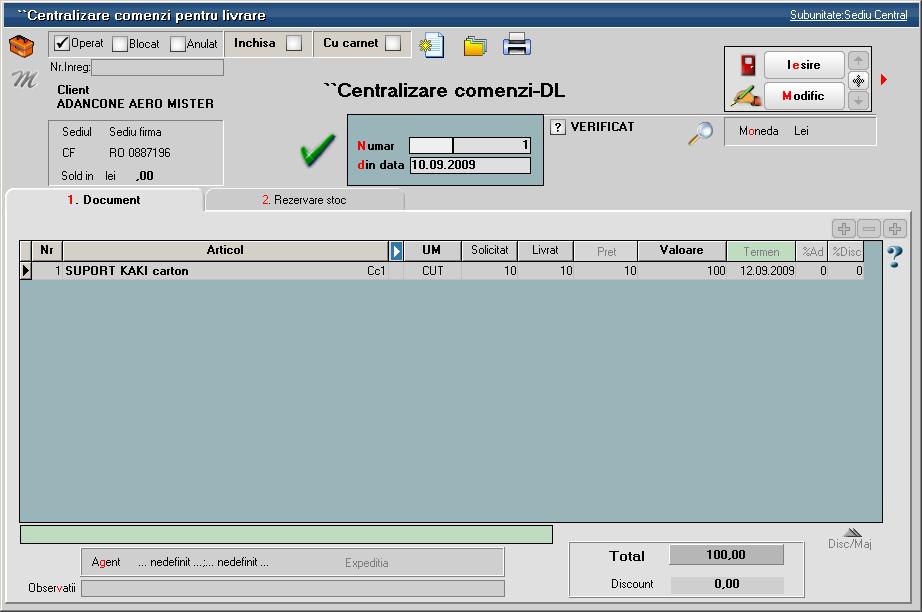Click CF value RO 0887196
The image size is (922, 612).
tap(139, 153)
